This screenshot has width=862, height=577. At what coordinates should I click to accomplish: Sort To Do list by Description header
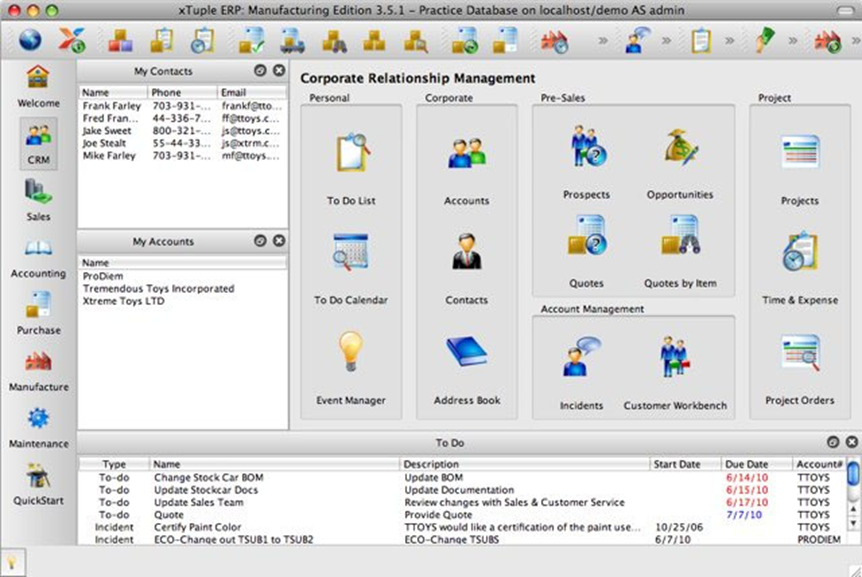tap(525, 464)
